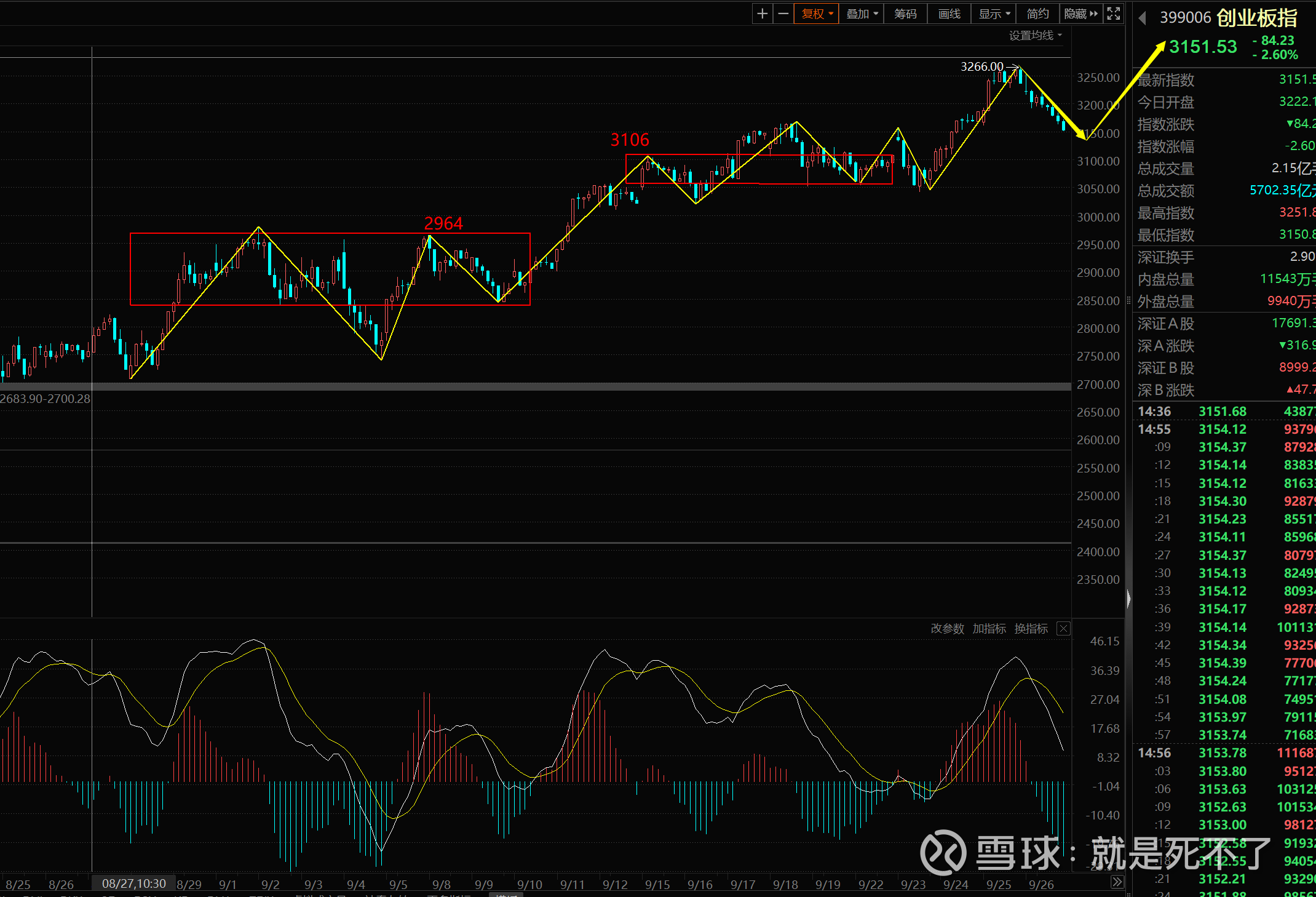This screenshot has height=897, width=1316.
Task: Collapse the right panel via divider arrow
Action: pyautogui.click(x=1128, y=599)
